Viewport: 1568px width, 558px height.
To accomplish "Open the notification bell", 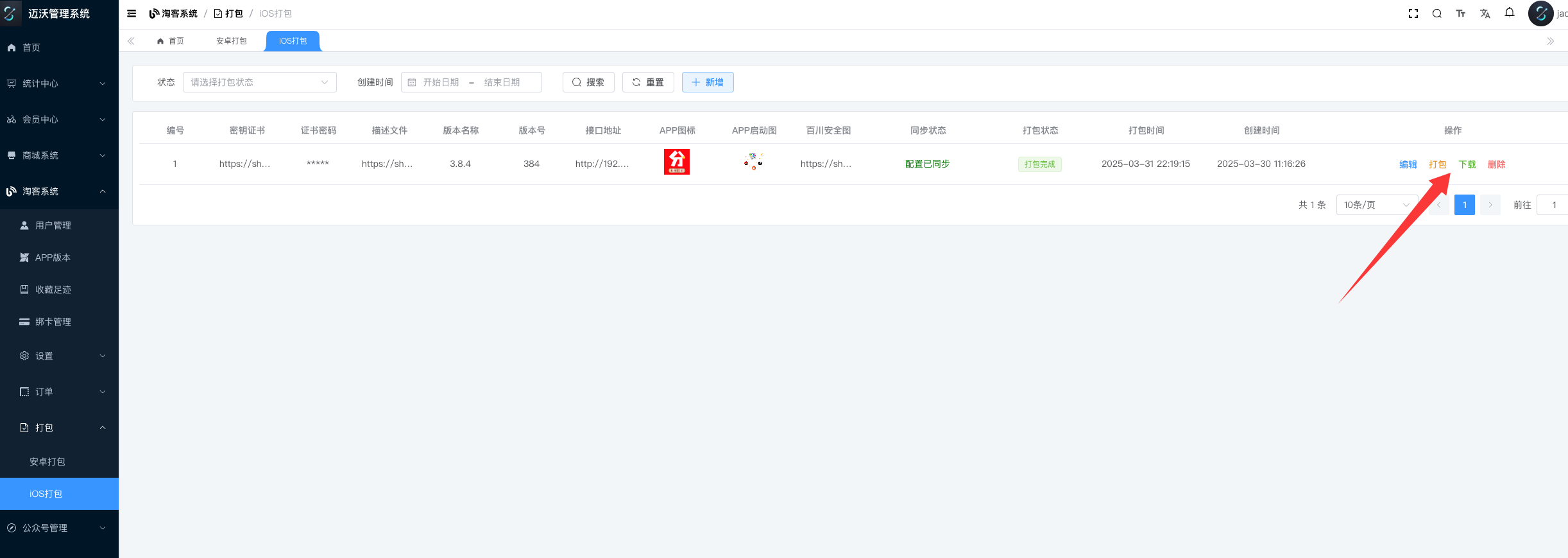I will point(1510,13).
